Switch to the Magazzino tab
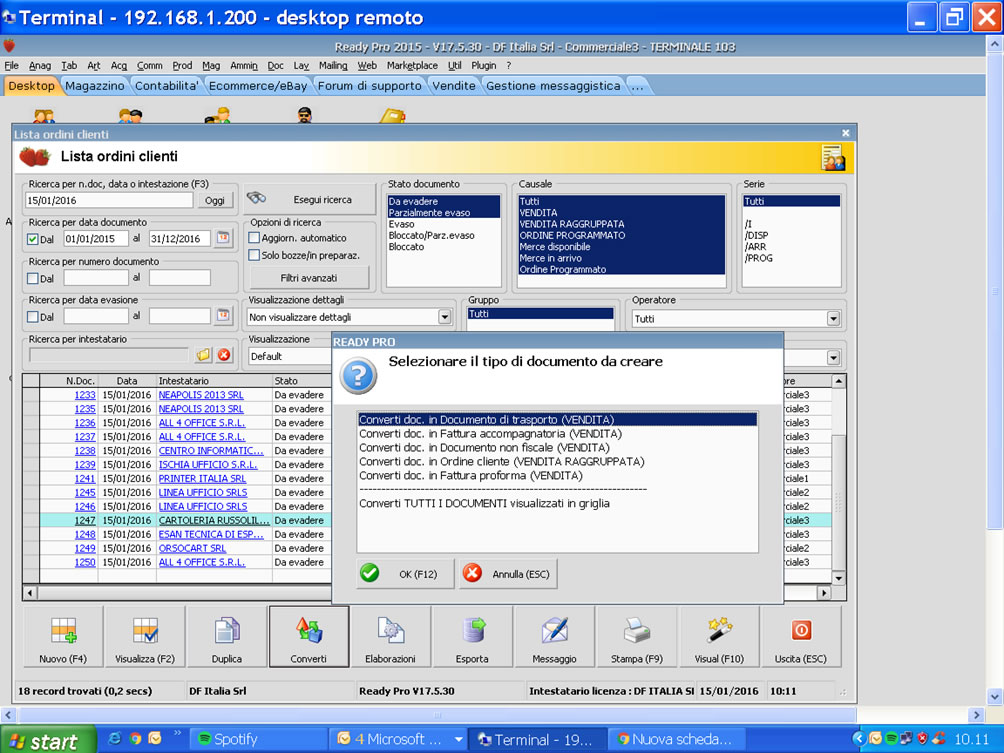1004x753 pixels. (x=95, y=86)
